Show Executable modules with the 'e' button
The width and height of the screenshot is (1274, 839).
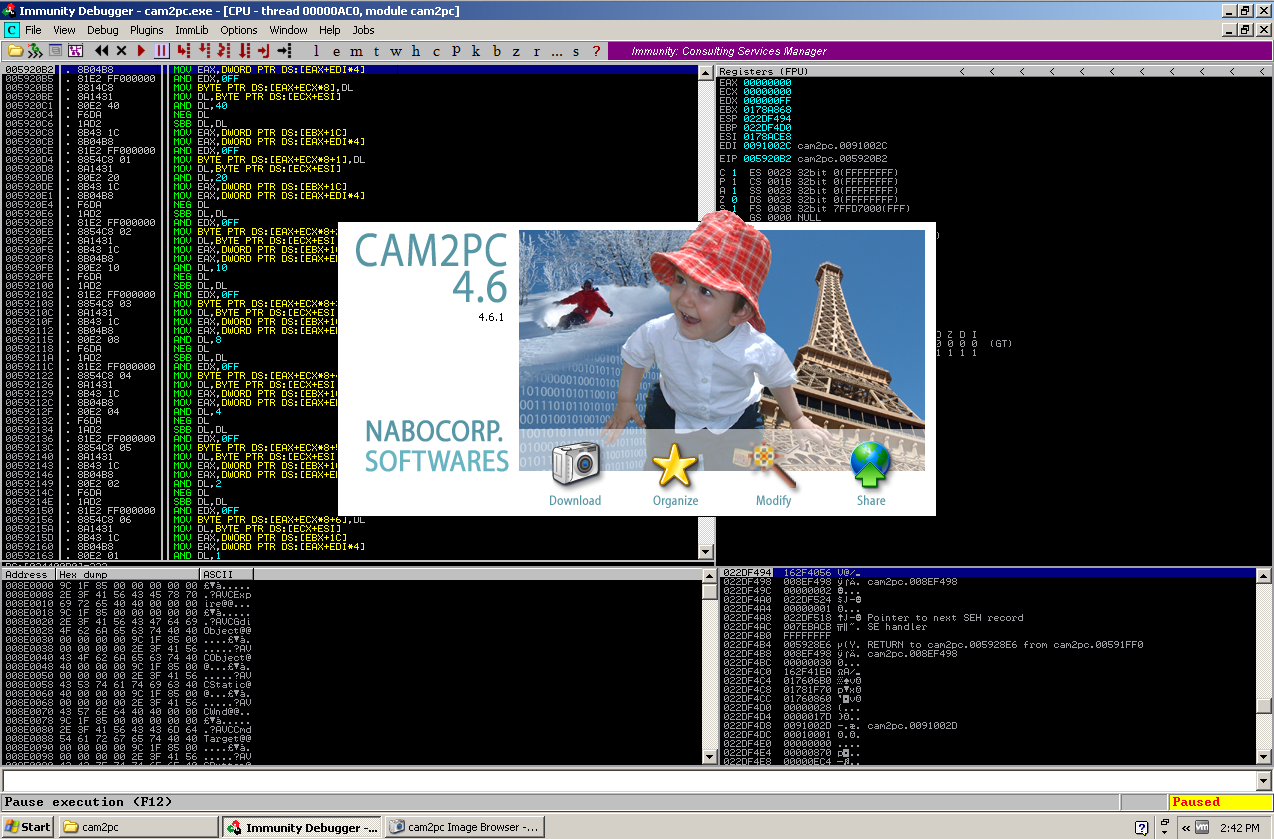click(x=336, y=50)
